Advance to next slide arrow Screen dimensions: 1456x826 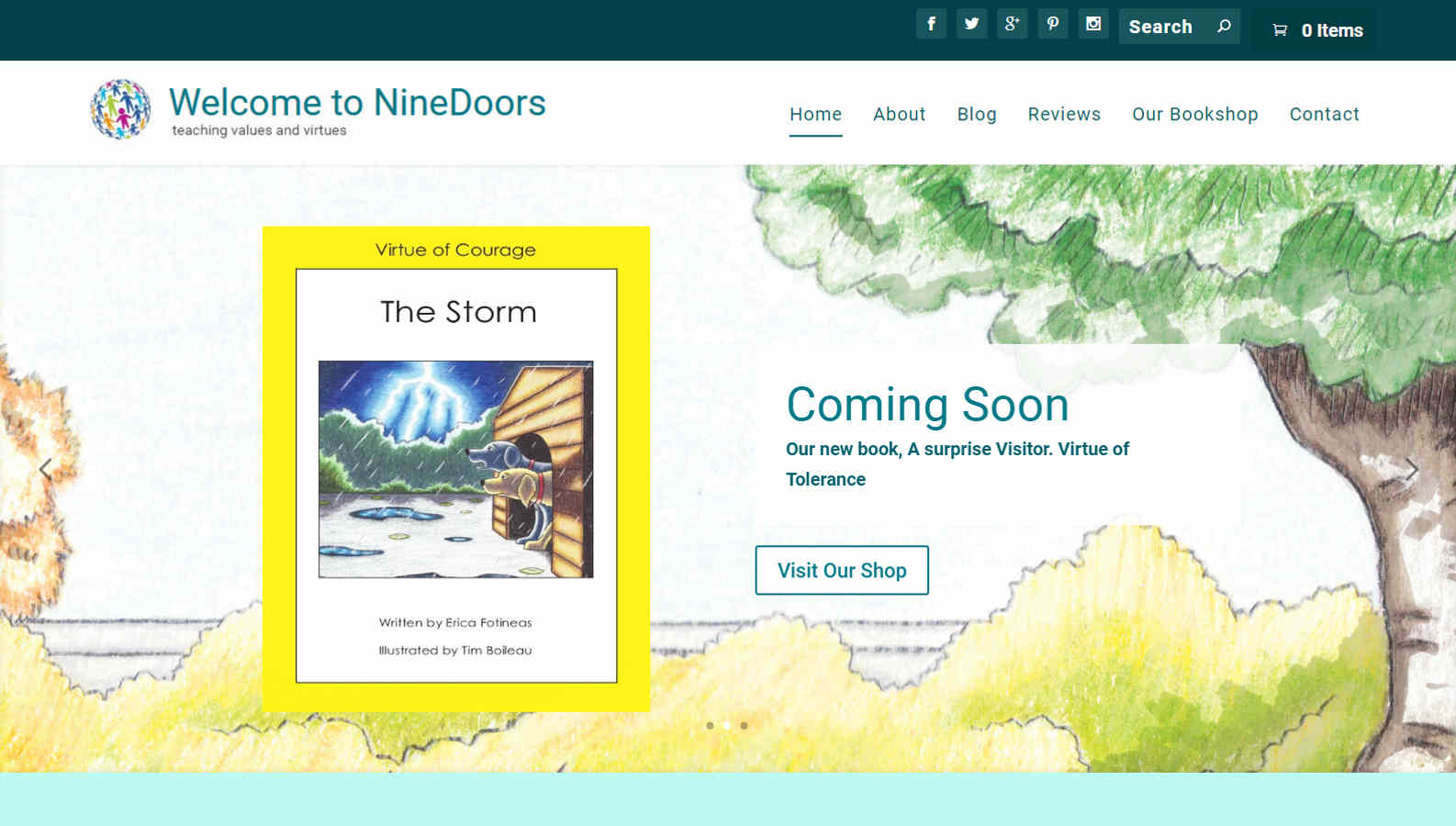[1411, 469]
